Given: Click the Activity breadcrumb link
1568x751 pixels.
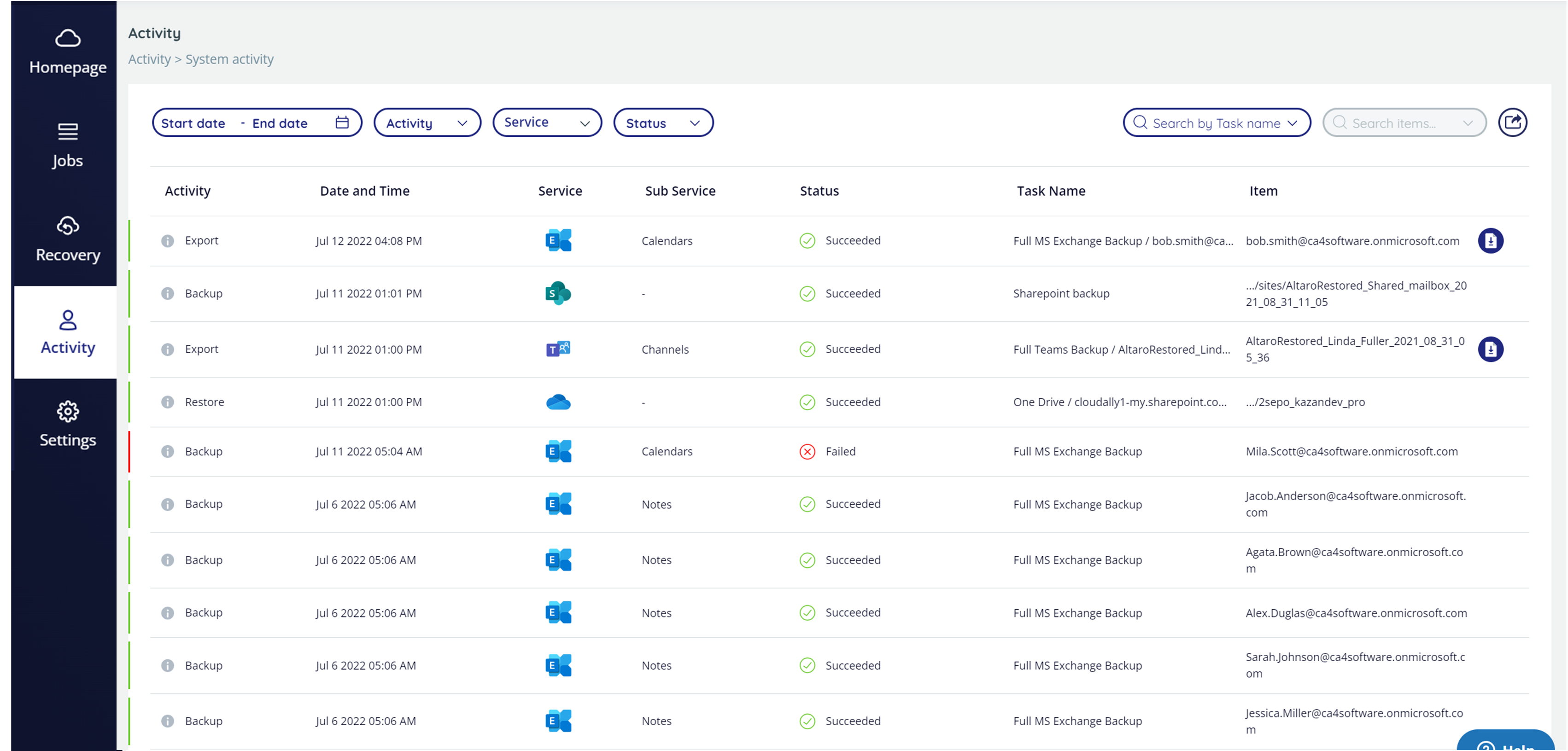Looking at the screenshot, I should tap(149, 59).
